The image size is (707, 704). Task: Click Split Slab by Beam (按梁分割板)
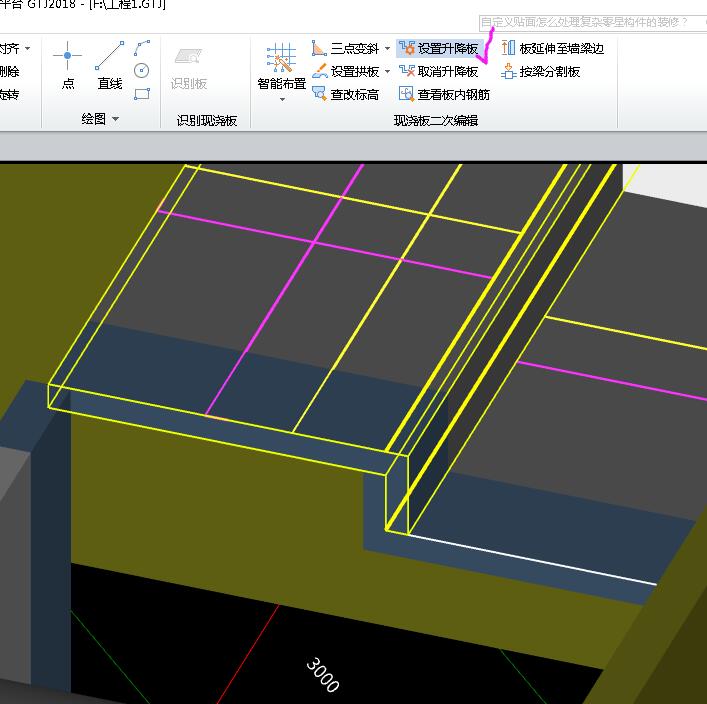[x=541, y=71]
